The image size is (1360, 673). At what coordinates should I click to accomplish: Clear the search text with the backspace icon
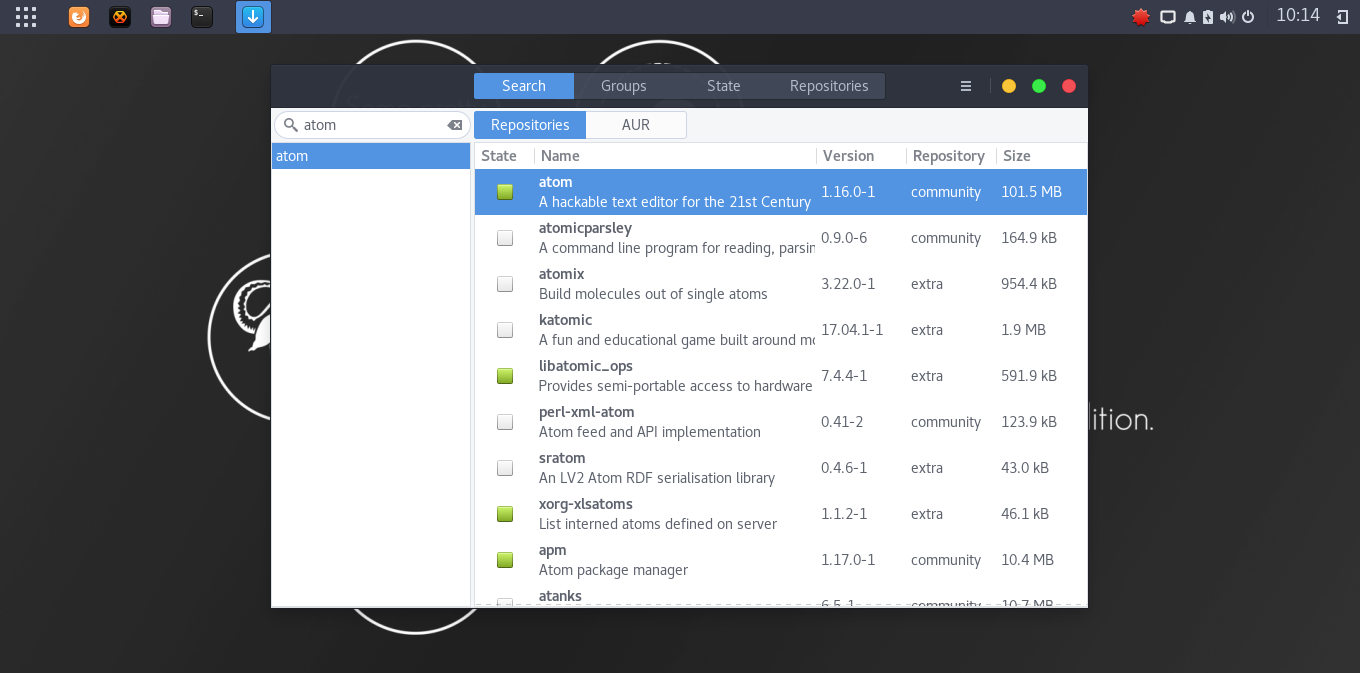pyautogui.click(x=455, y=125)
